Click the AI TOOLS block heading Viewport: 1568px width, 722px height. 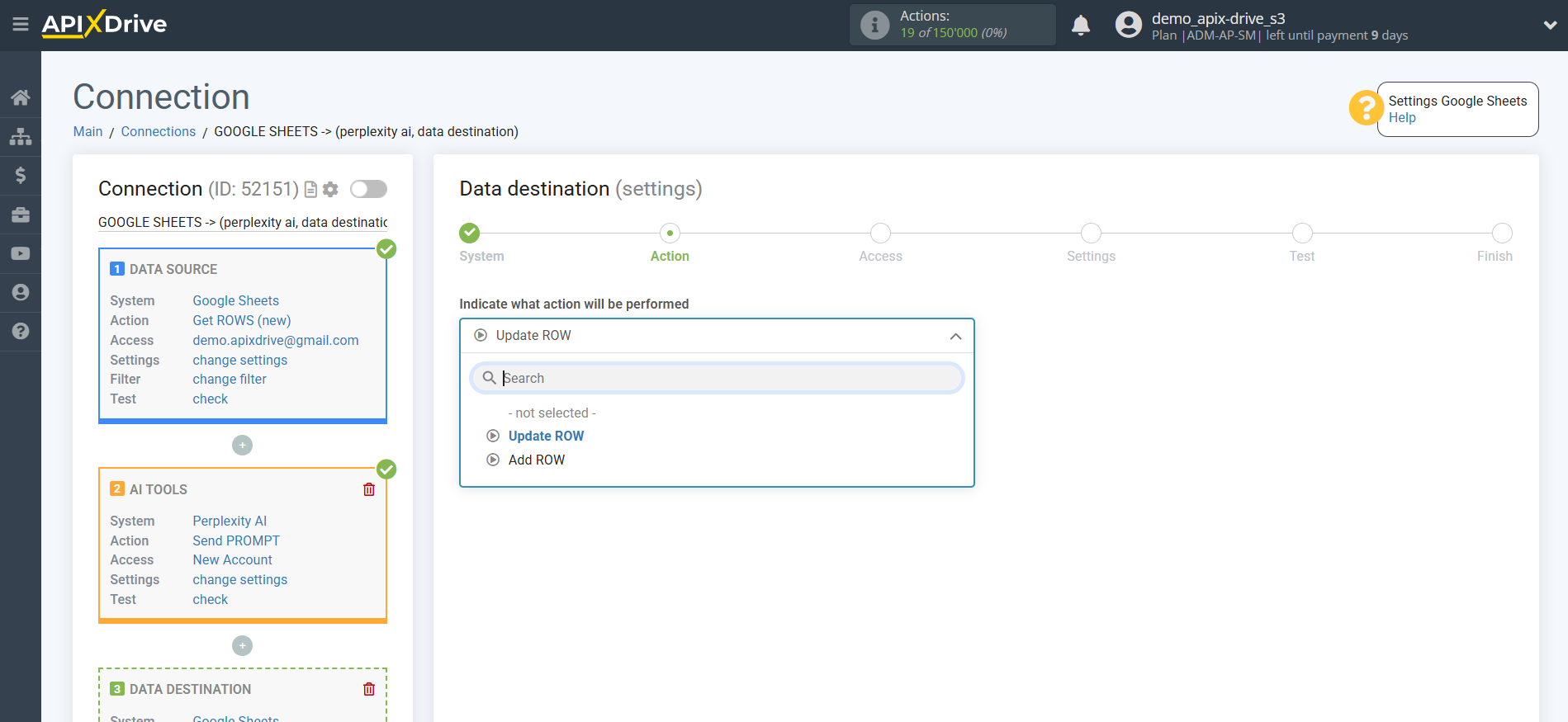point(159,490)
